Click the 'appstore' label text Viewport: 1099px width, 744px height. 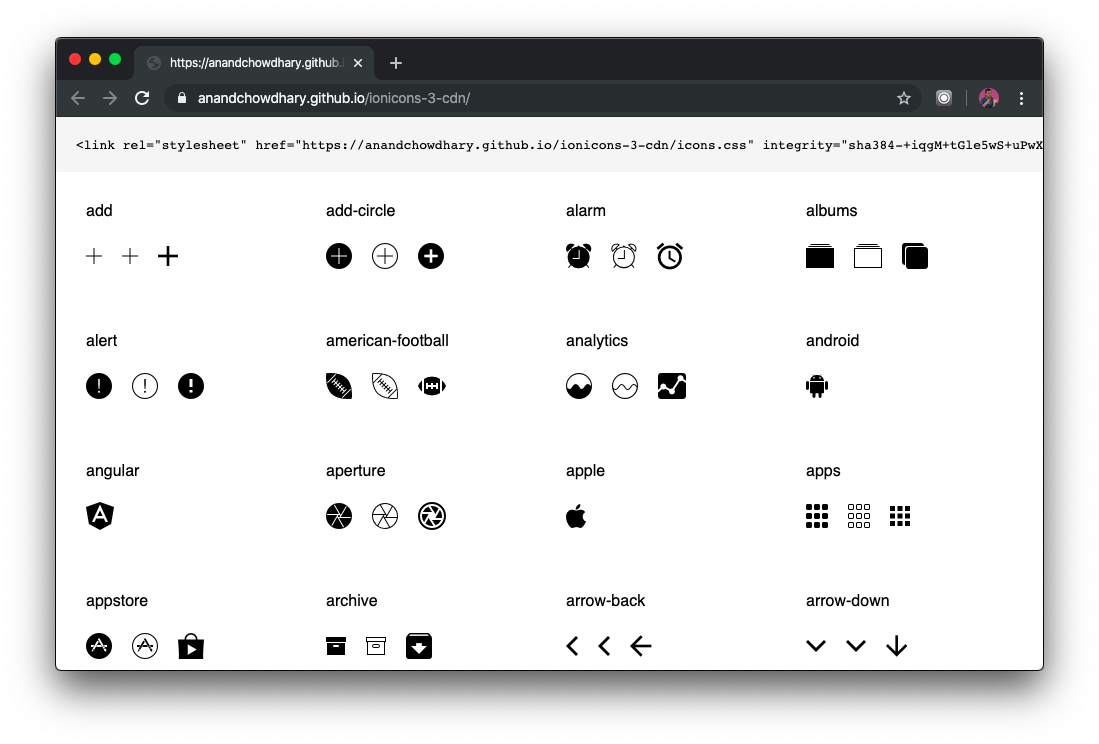[x=117, y=601]
